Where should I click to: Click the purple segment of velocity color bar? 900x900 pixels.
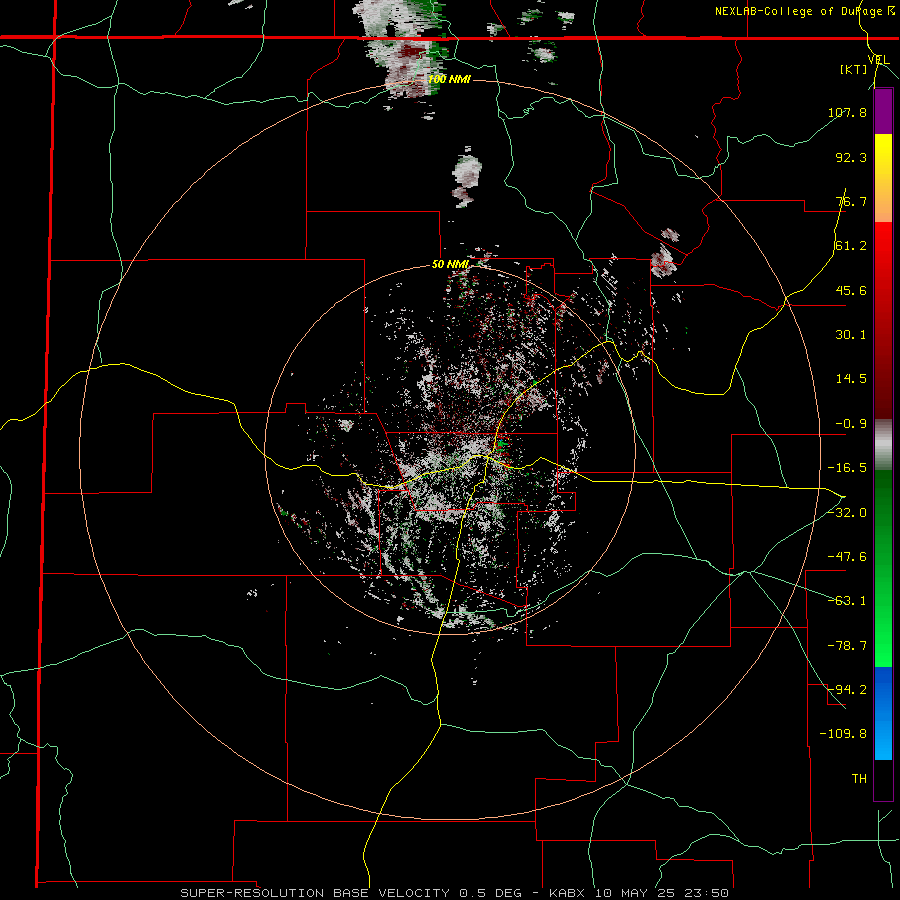pyautogui.click(x=883, y=112)
